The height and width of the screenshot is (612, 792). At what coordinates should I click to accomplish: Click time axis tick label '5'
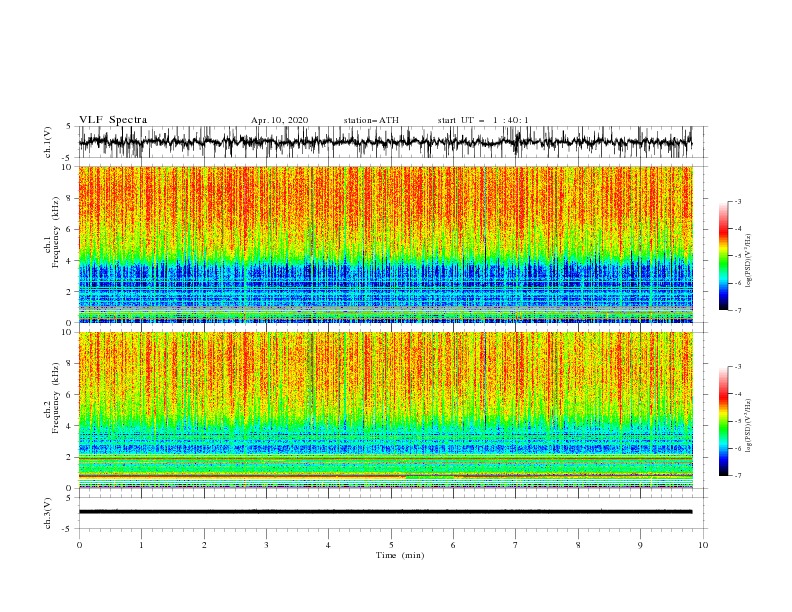391,545
